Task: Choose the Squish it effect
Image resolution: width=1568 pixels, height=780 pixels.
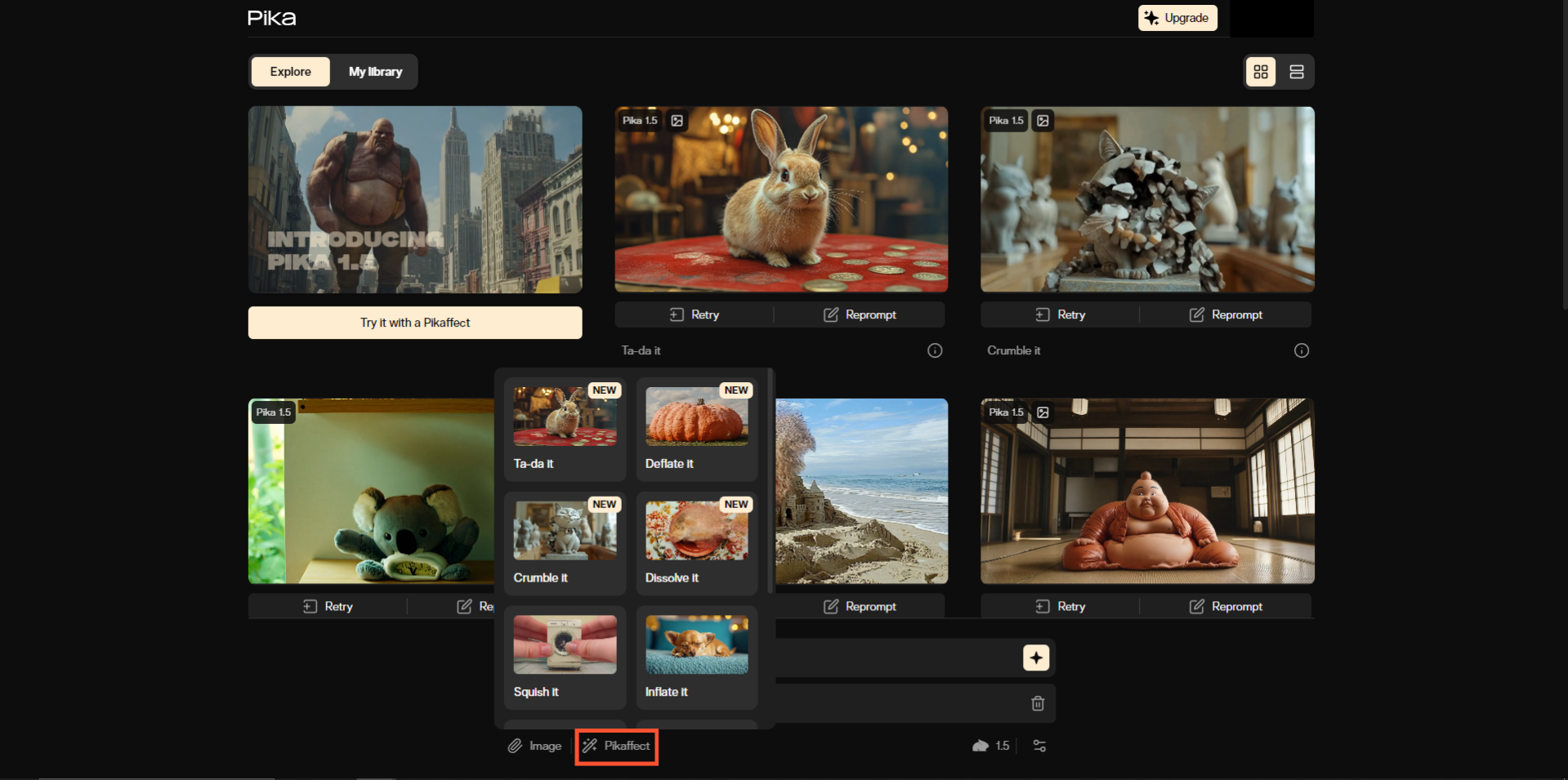Action: (x=565, y=657)
